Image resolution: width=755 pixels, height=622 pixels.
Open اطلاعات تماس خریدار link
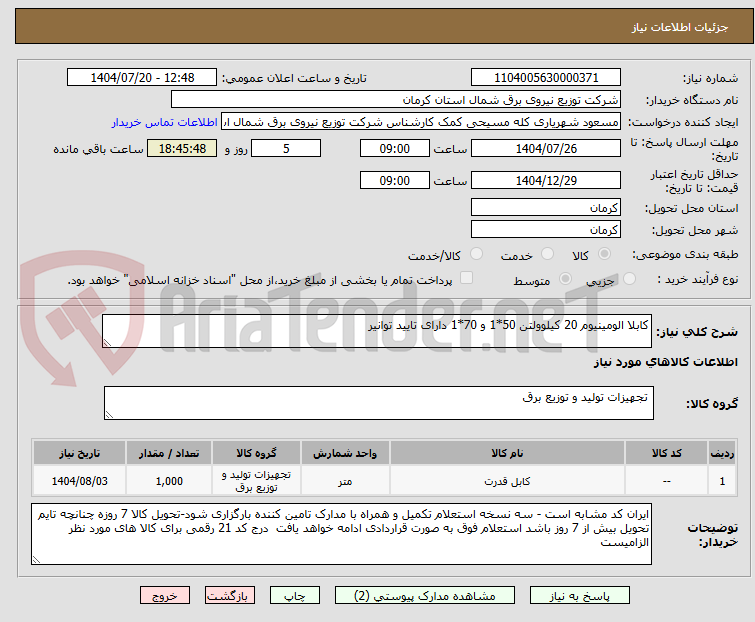165,122
